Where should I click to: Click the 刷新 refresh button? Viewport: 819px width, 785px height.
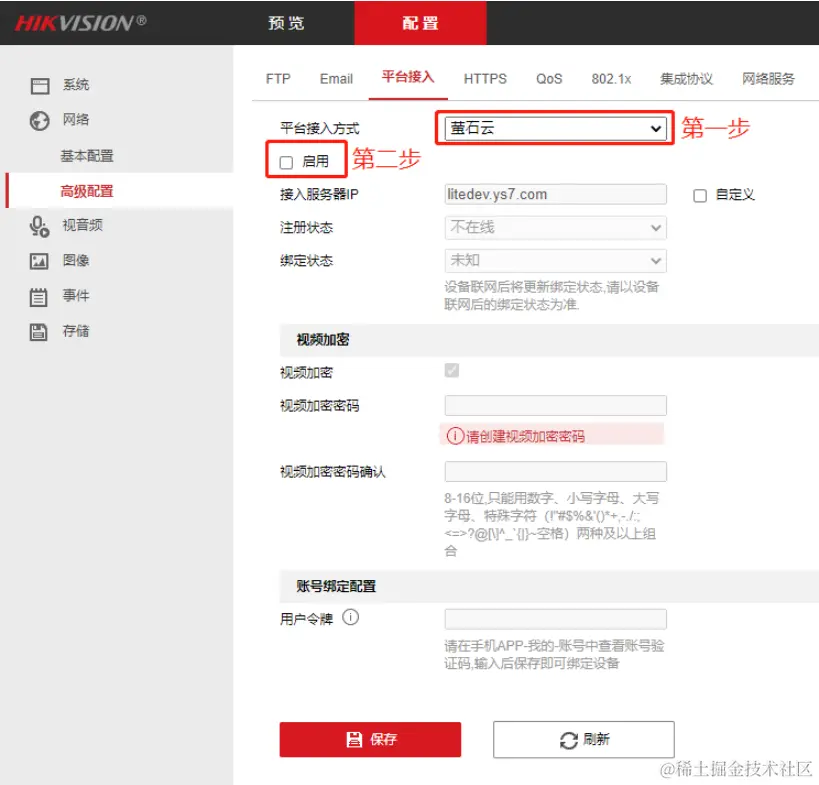coord(584,740)
